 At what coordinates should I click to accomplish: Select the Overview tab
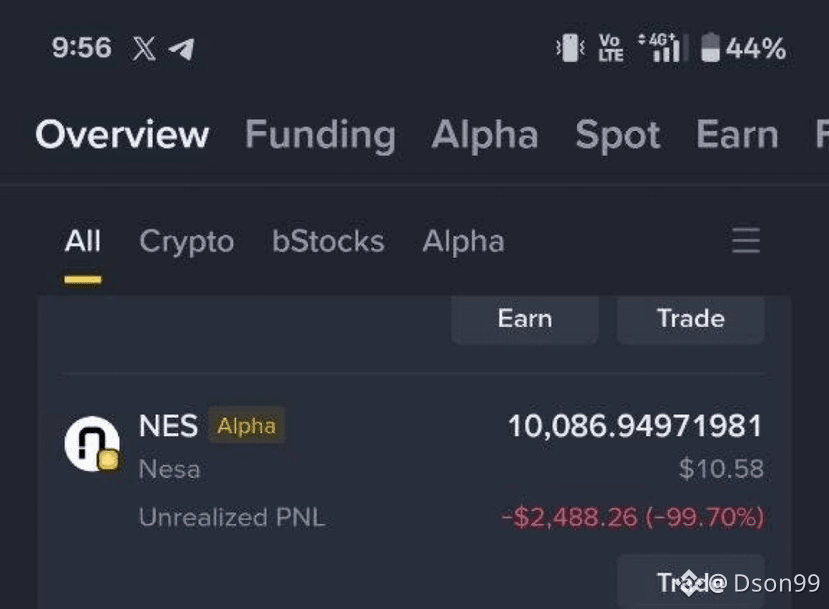tap(122, 134)
